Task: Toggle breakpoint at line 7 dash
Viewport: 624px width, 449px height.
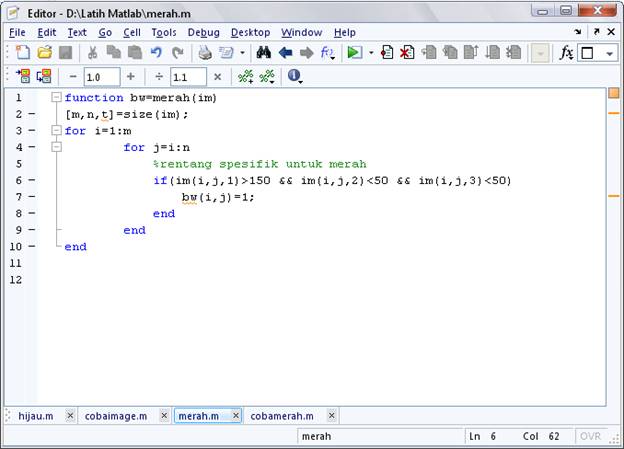Action: [x=31, y=197]
